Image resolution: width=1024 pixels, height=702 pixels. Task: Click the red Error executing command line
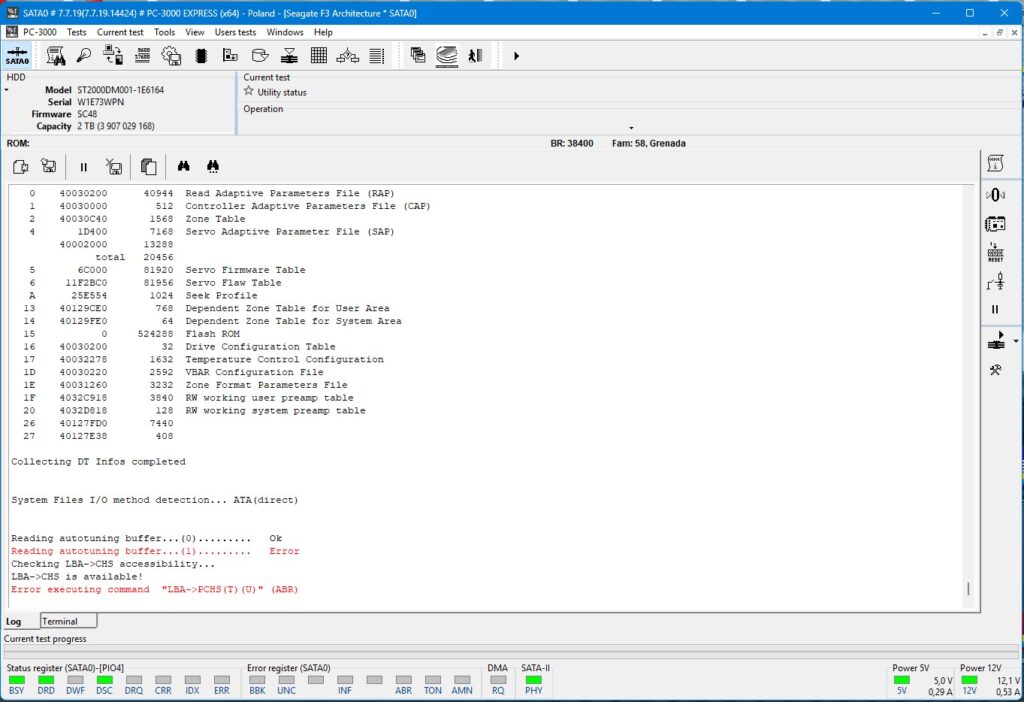tap(154, 589)
